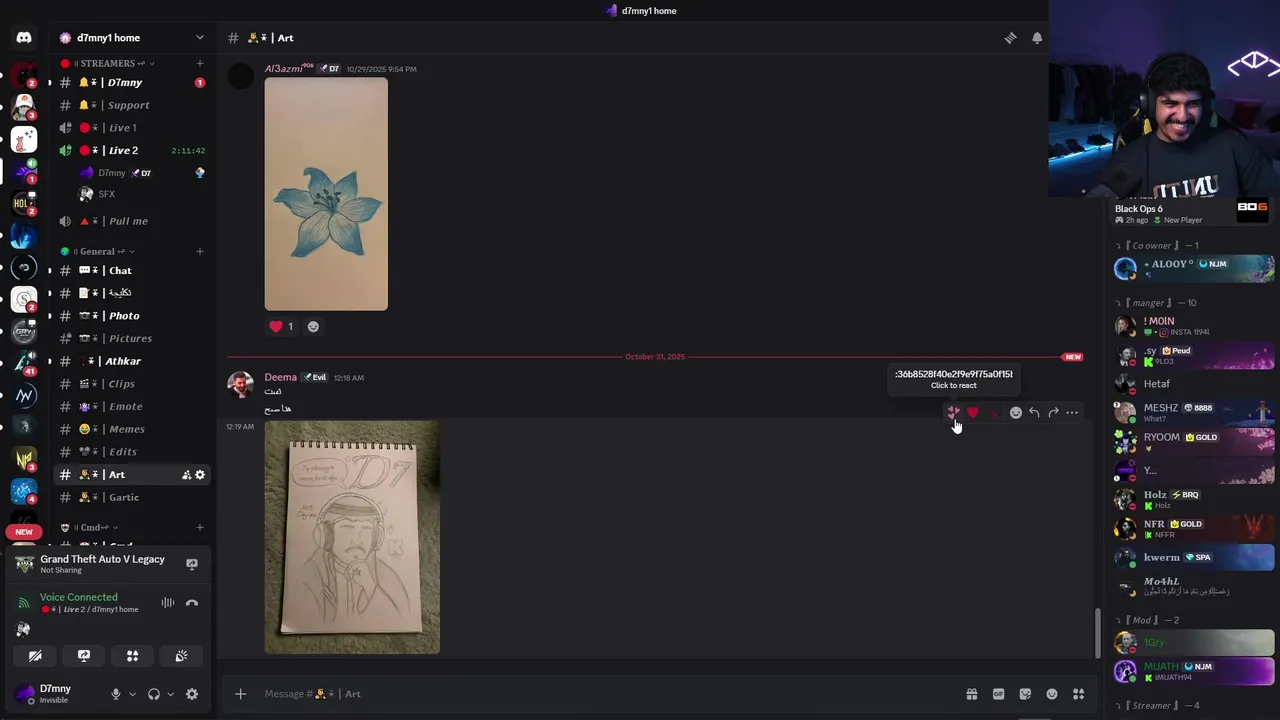
Task: Open the Voice Connected status details
Action: (x=79, y=597)
